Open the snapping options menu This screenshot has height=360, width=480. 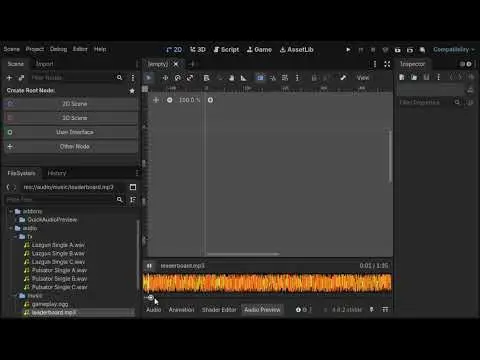[x=297, y=78]
